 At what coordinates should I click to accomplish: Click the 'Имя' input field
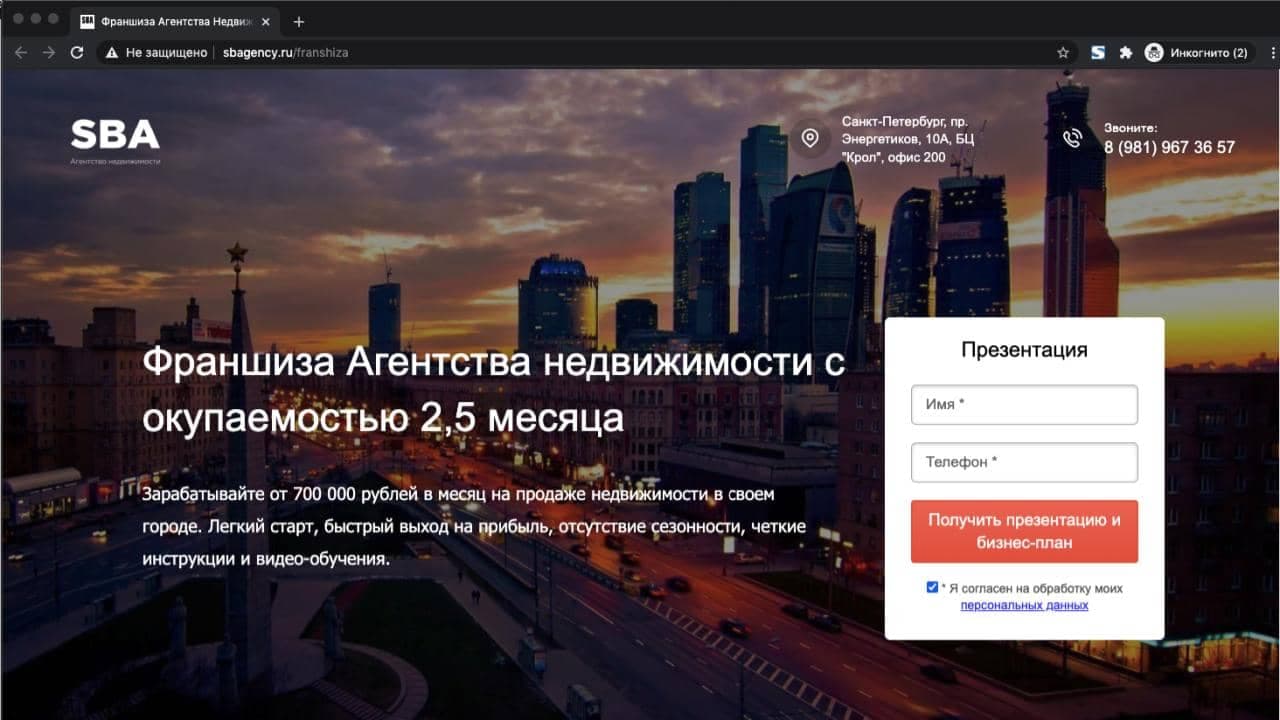point(1024,405)
